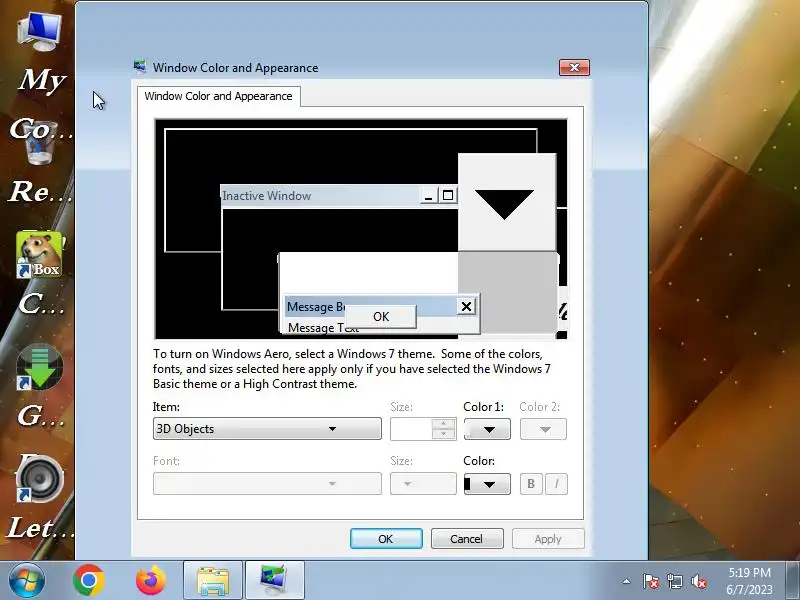This screenshot has width=800, height=600.
Task: Select the My Computer desktop icon
Action: point(40,32)
